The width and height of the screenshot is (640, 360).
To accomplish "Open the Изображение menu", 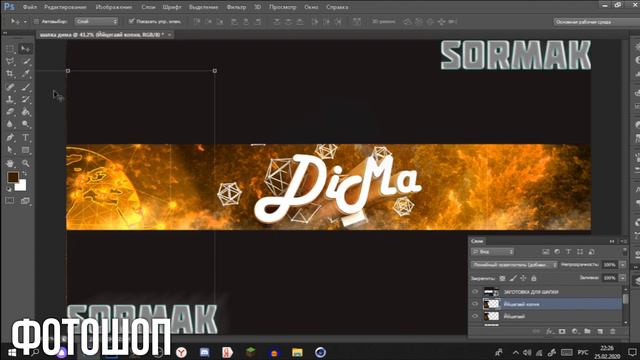I will point(113,7).
